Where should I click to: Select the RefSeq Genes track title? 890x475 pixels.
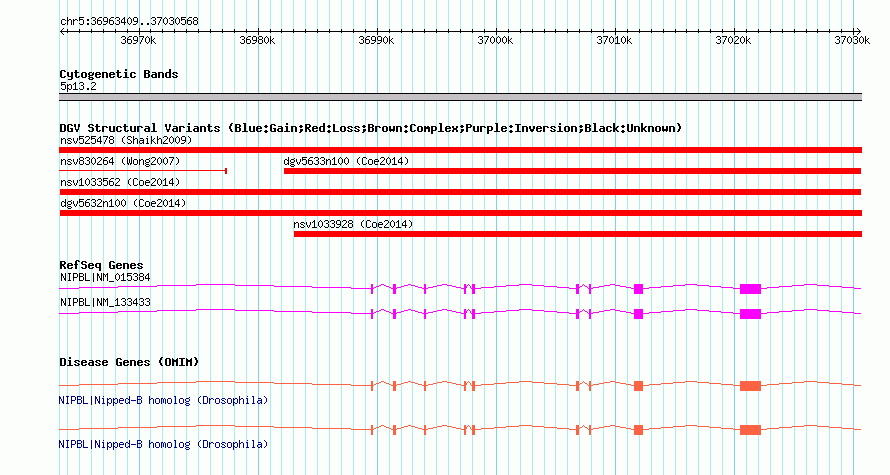(x=101, y=265)
